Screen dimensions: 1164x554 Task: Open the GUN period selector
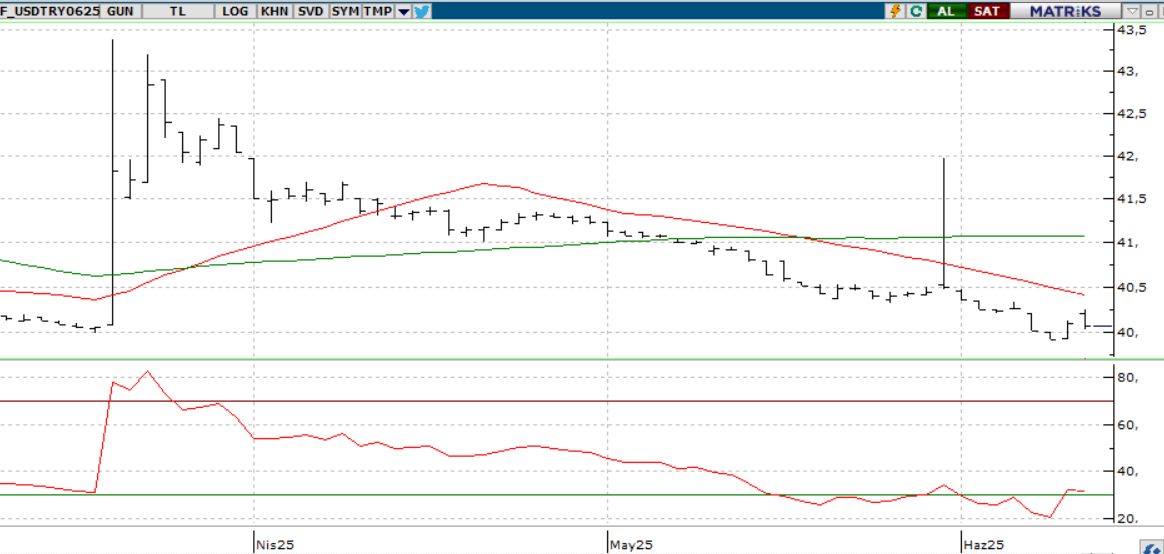click(x=121, y=11)
